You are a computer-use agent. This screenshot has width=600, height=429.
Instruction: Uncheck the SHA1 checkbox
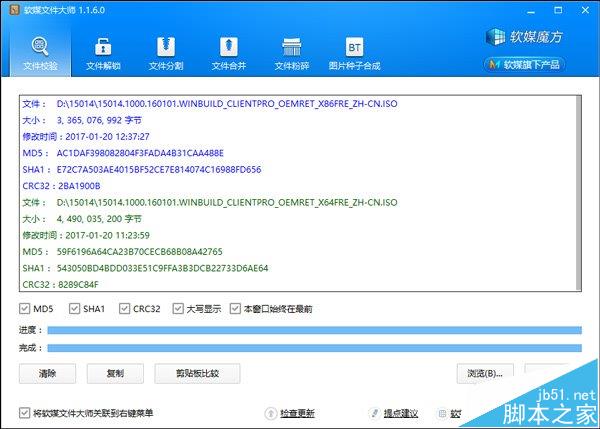74,308
